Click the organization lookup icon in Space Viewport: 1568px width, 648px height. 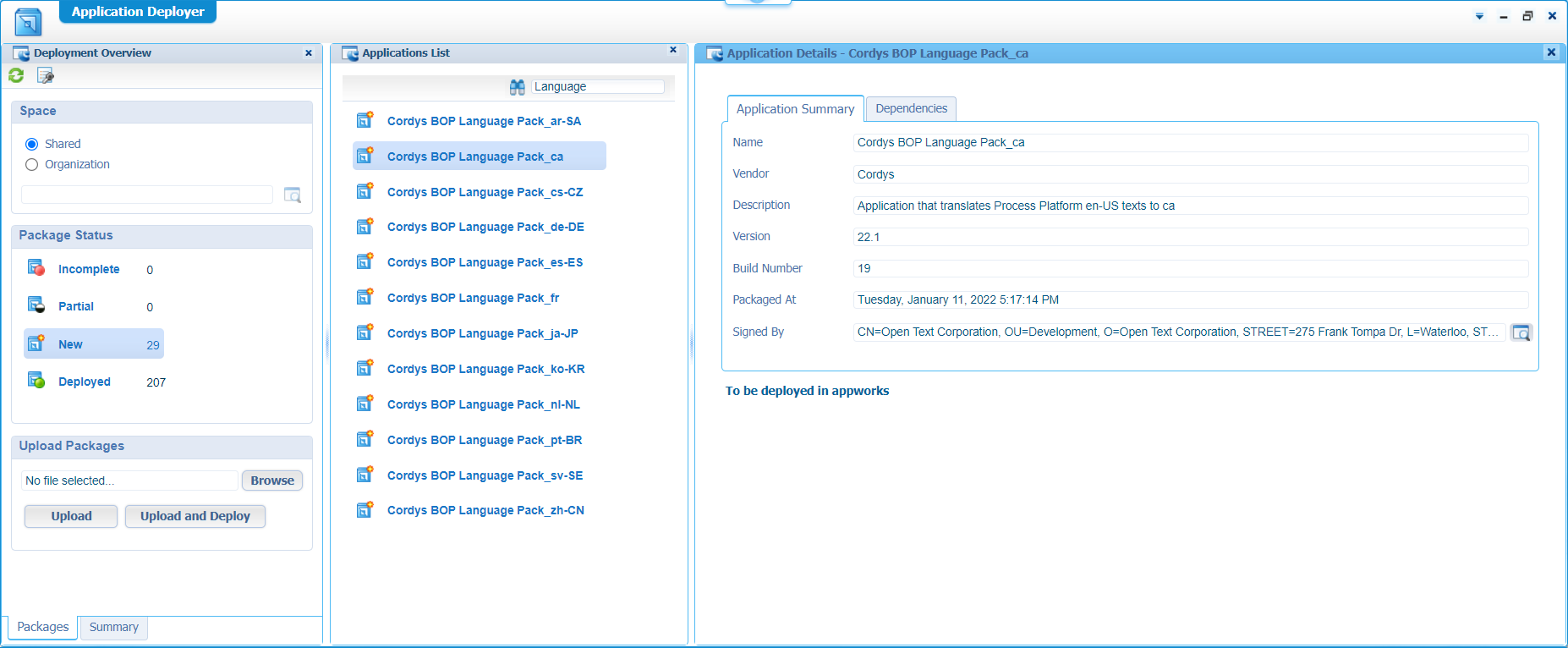click(293, 195)
